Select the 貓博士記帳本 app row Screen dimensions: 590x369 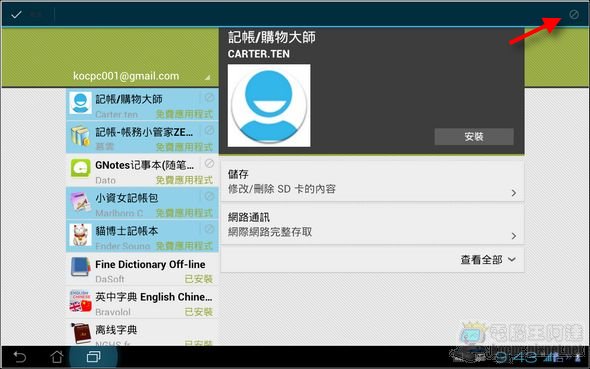point(142,236)
